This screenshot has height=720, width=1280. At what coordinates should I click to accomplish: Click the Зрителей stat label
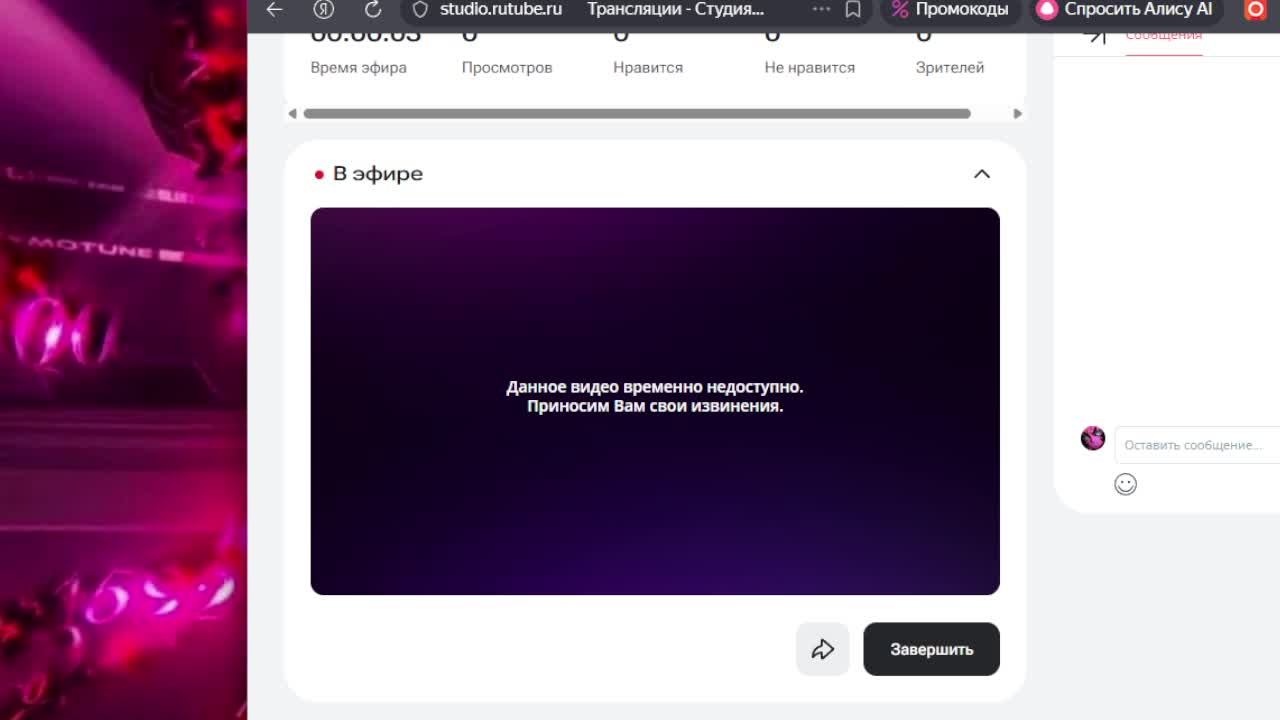point(950,68)
